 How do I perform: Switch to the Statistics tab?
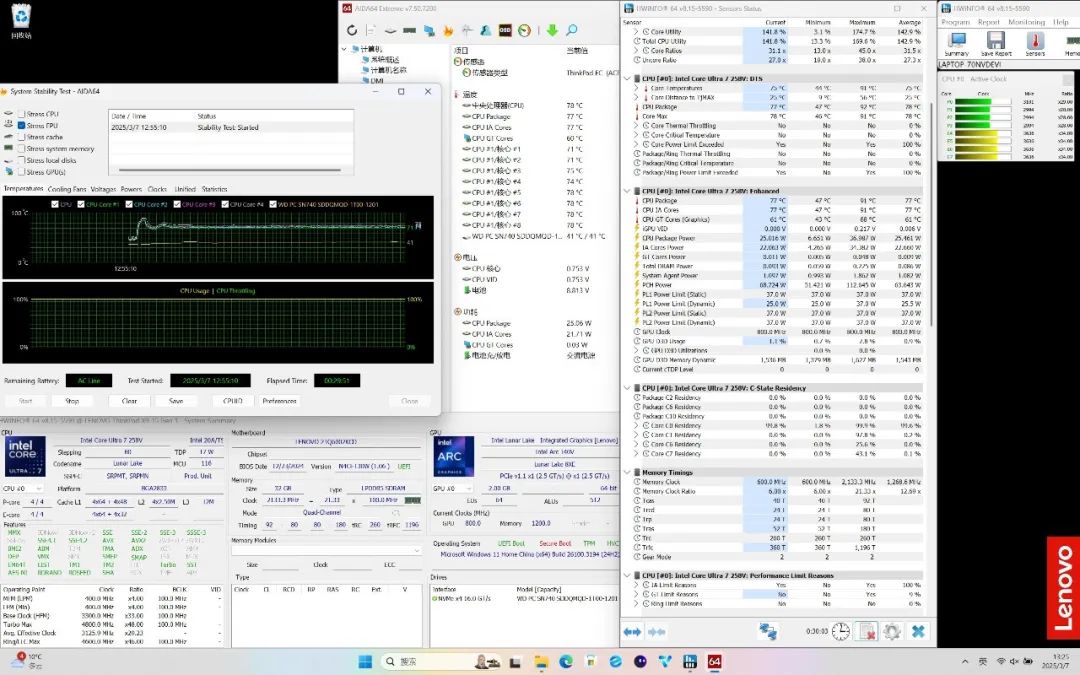coord(214,189)
